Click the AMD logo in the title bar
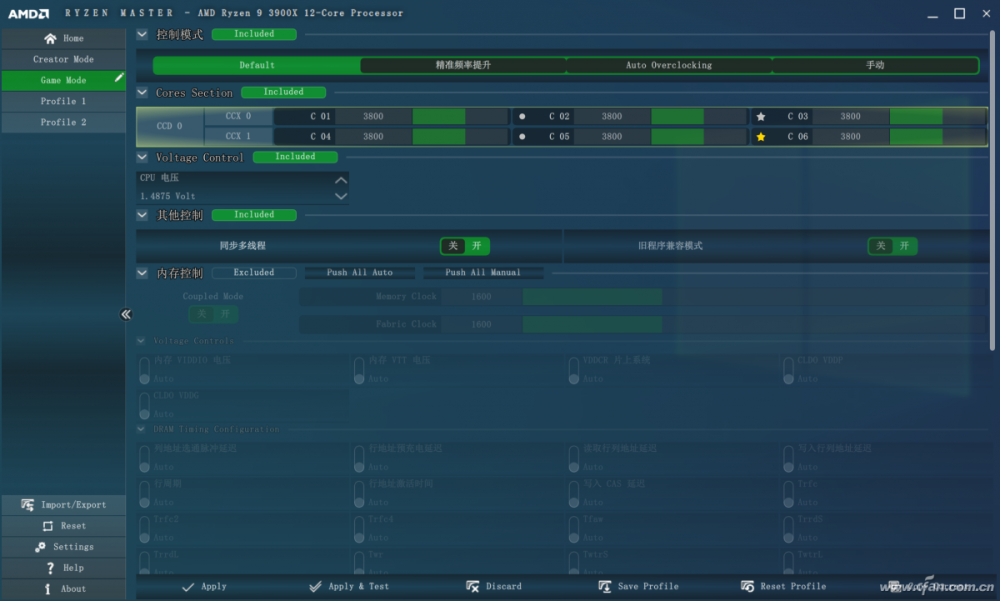The height and width of the screenshot is (601, 1000). coord(28,13)
